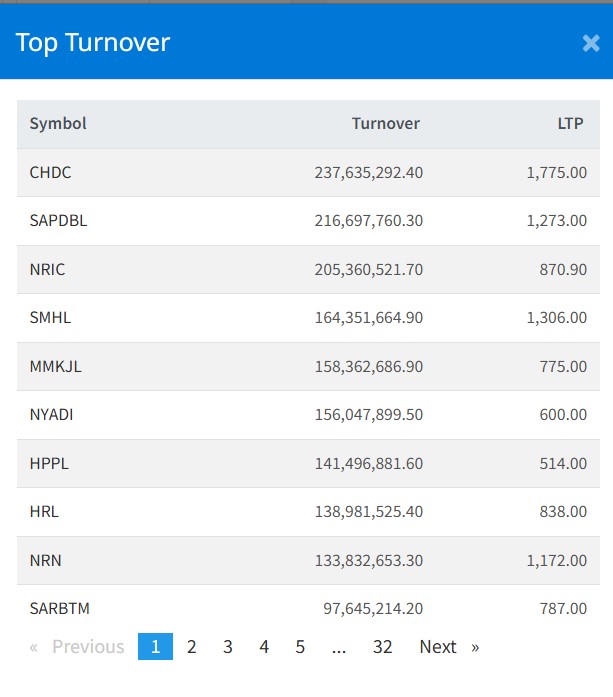Pick the NRN row
This screenshot has width=613, height=697.
45,561
